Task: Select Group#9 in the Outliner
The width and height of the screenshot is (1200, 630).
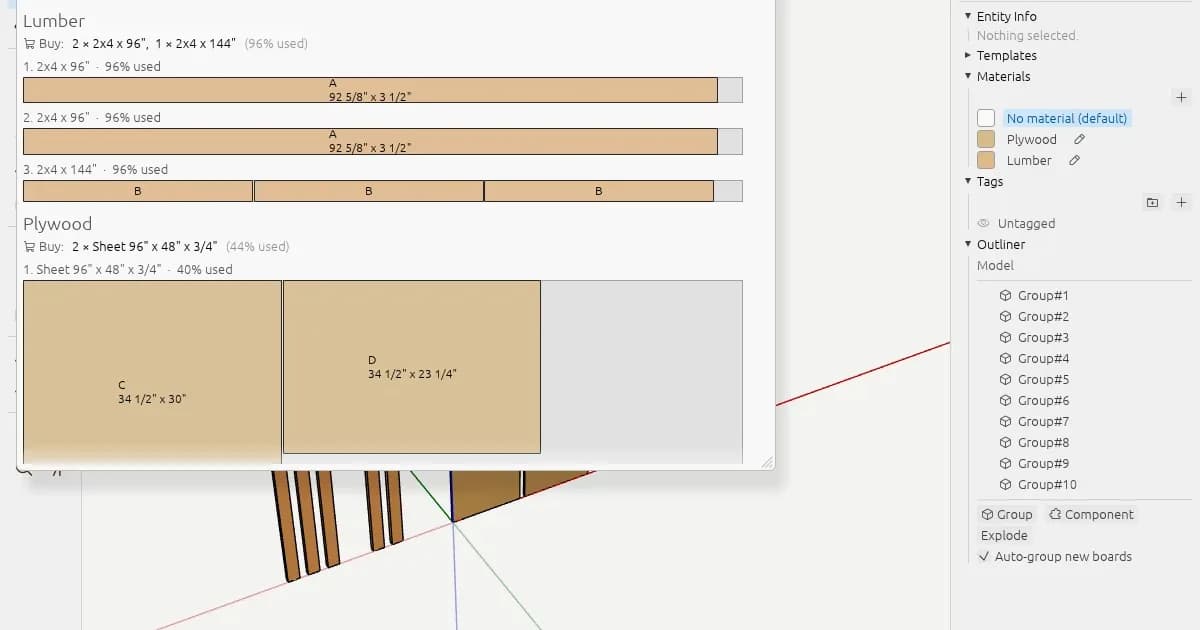Action: pyautogui.click(x=1043, y=463)
